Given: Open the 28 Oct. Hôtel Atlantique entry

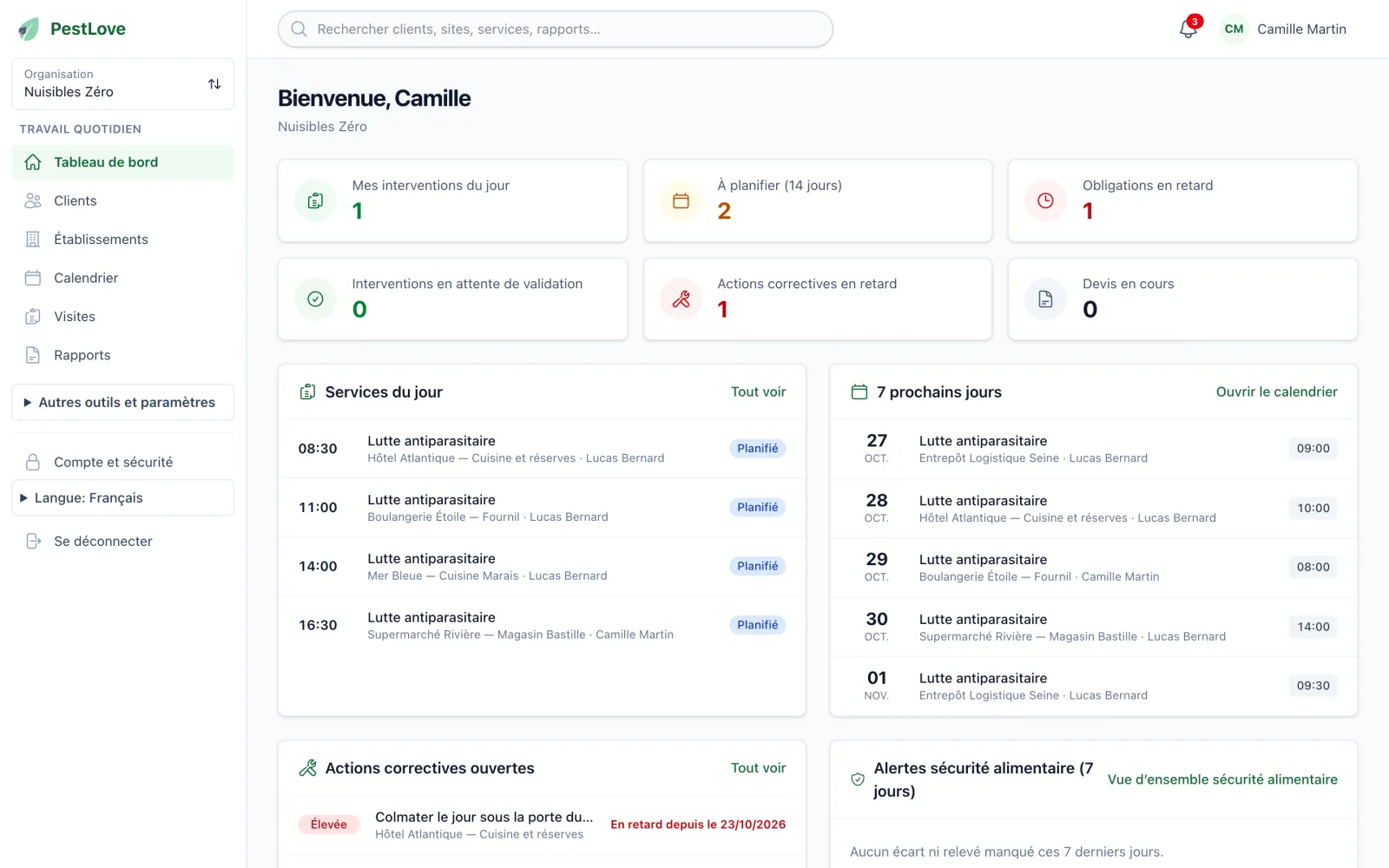Looking at the screenshot, I should click(x=1094, y=509).
